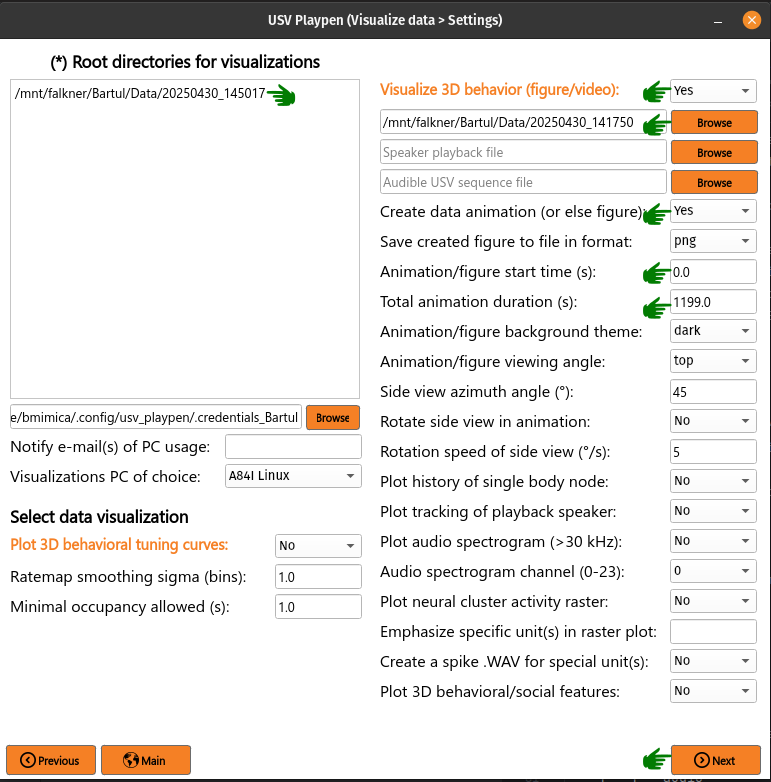
Task: Click the Total animation duration field
Action: point(713,302)
